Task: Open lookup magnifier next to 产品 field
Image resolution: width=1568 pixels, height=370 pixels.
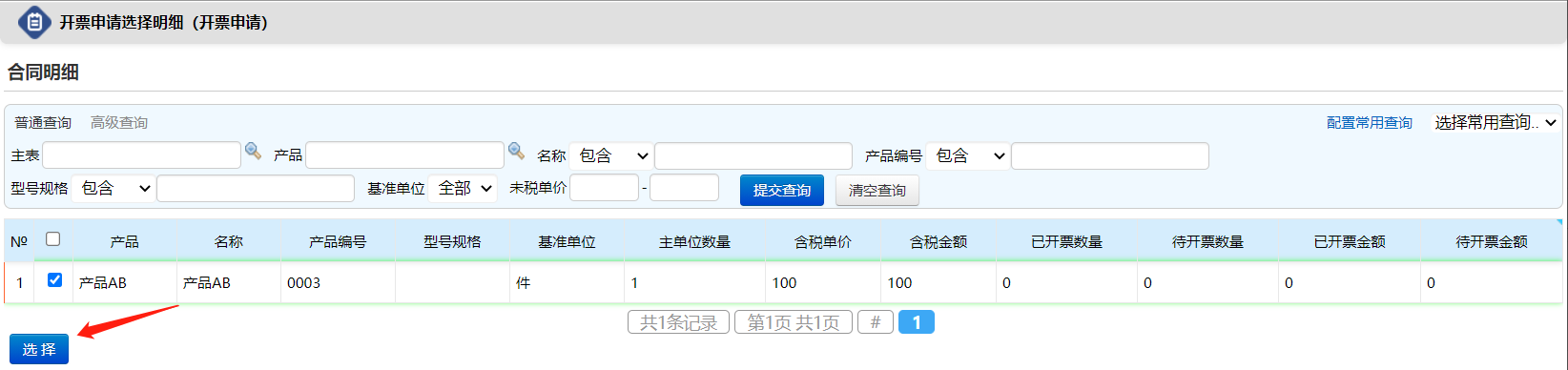Action: (x=516, y=151)
